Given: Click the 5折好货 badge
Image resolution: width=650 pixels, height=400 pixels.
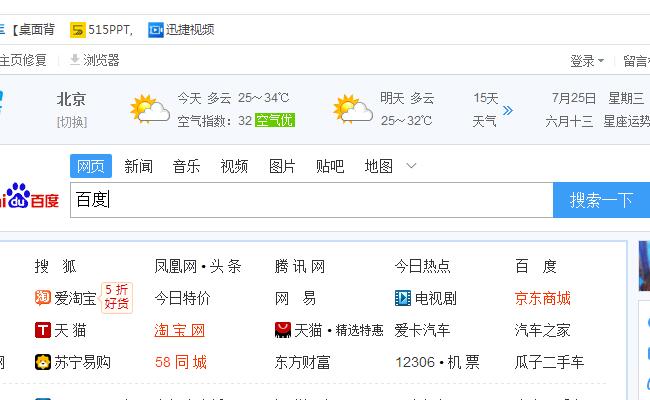Looking at the screenshot, I should tap(117, 297).
